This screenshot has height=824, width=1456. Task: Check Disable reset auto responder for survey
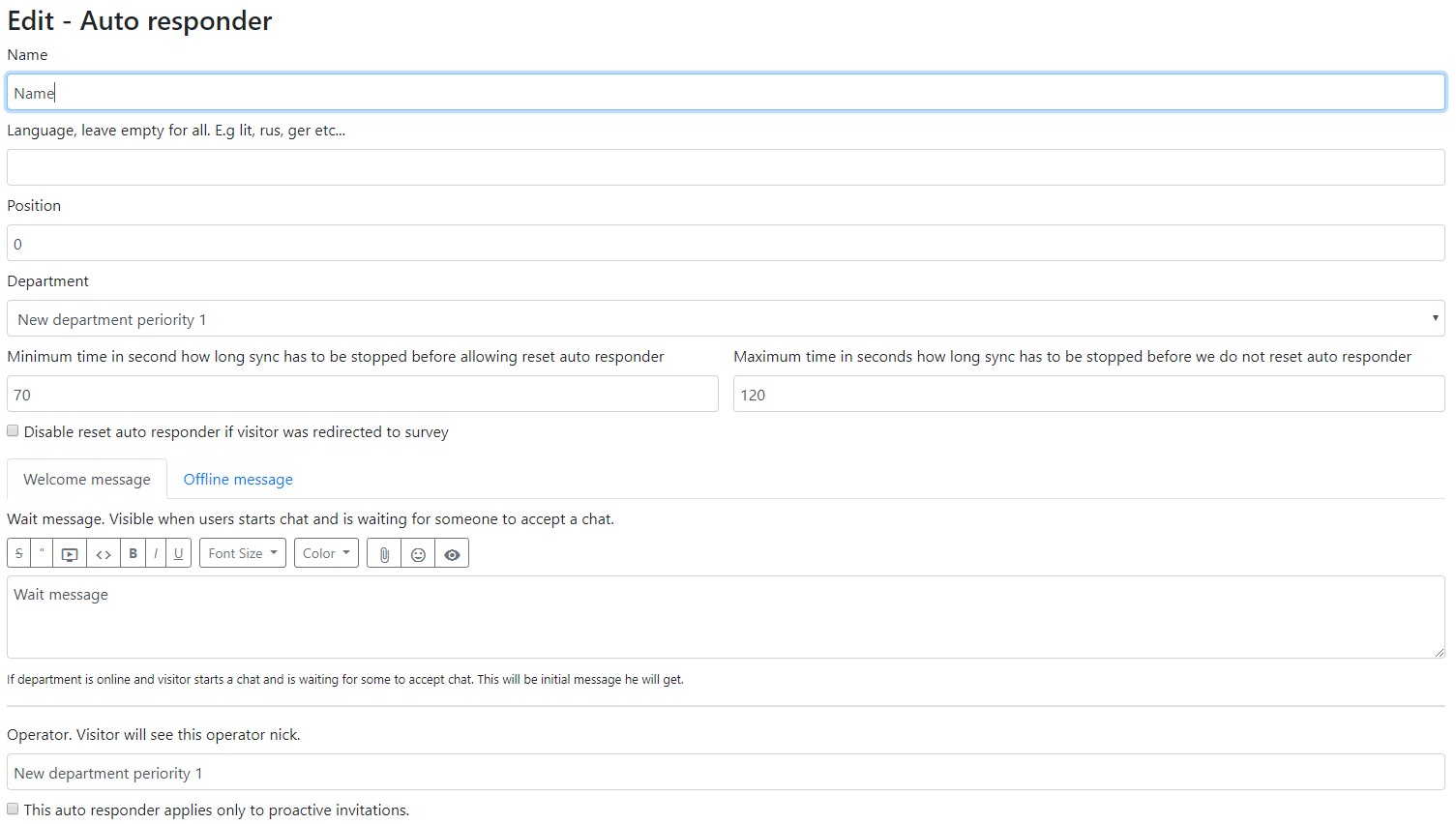pyautogui.click(x=13, y=431)
